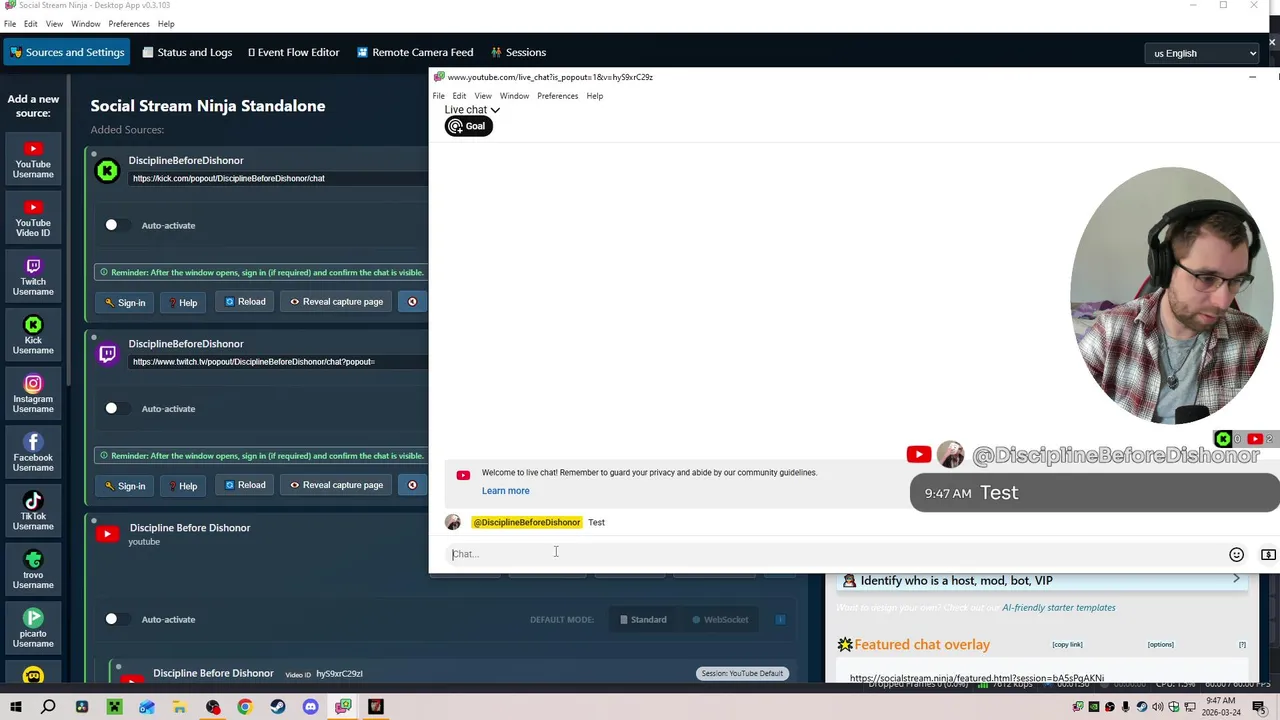Select Sources and Settings tab

tap(67, 52)
